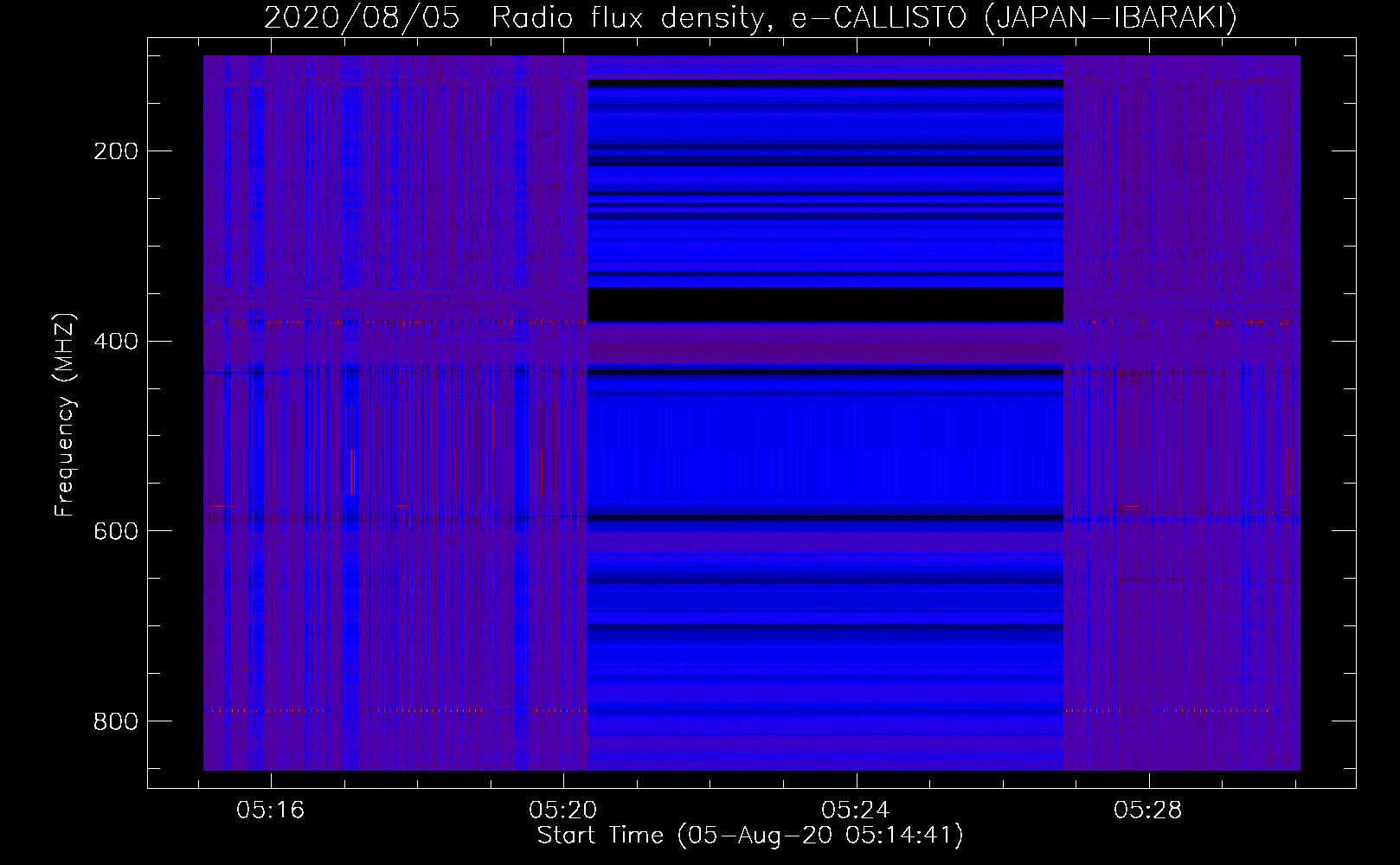Screen dimensions: 1400x865
Task: Click the plot title 'Radio flux density, e-CALLISTO (JAPAN-IBARAKI)'
Action: (x=864, y=18)
